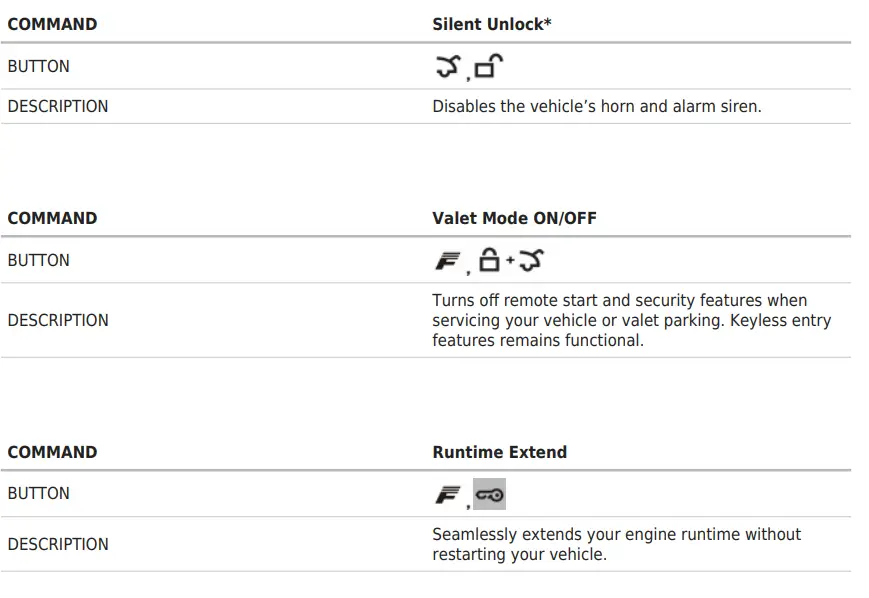Click the remote start icon in Silent Unlock row

[446, 67]
